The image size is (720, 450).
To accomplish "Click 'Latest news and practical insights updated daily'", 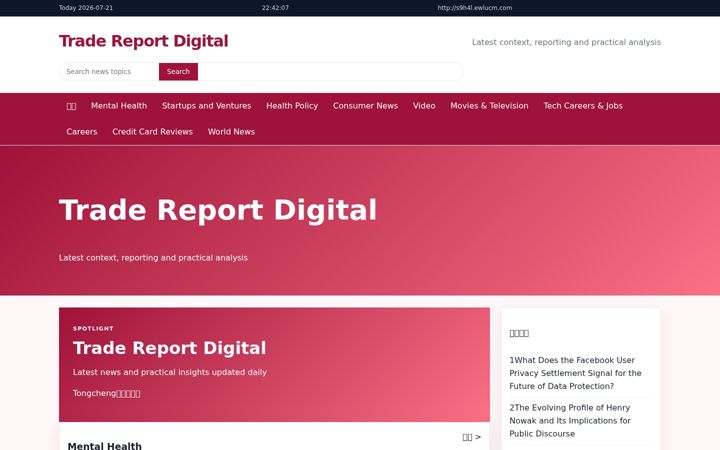I will (170, 372).
